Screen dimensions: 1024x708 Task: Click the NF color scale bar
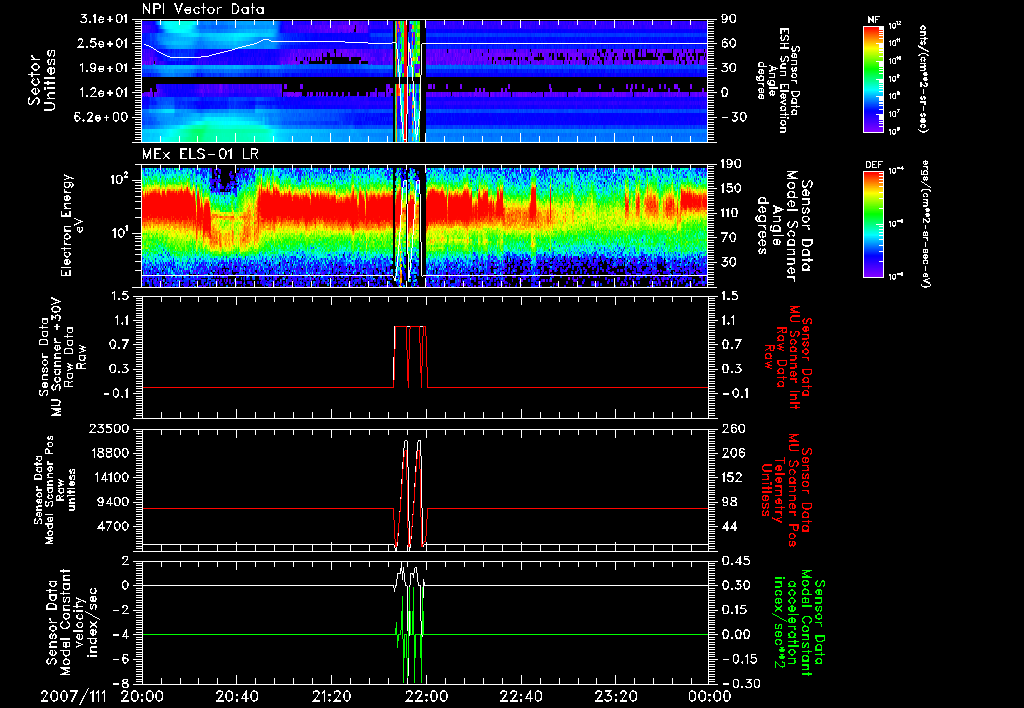coord(874,78)
